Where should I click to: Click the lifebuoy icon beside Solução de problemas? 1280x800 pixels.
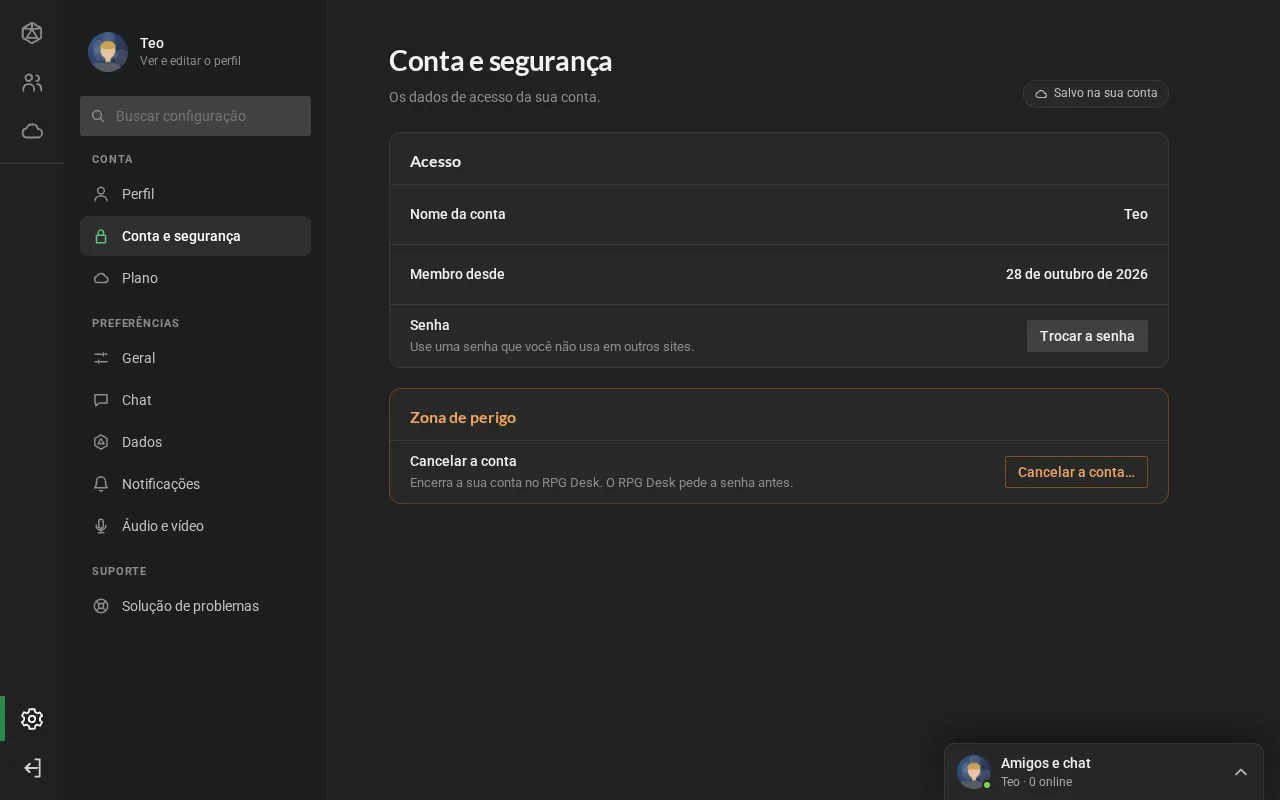(x=101, y=606)
